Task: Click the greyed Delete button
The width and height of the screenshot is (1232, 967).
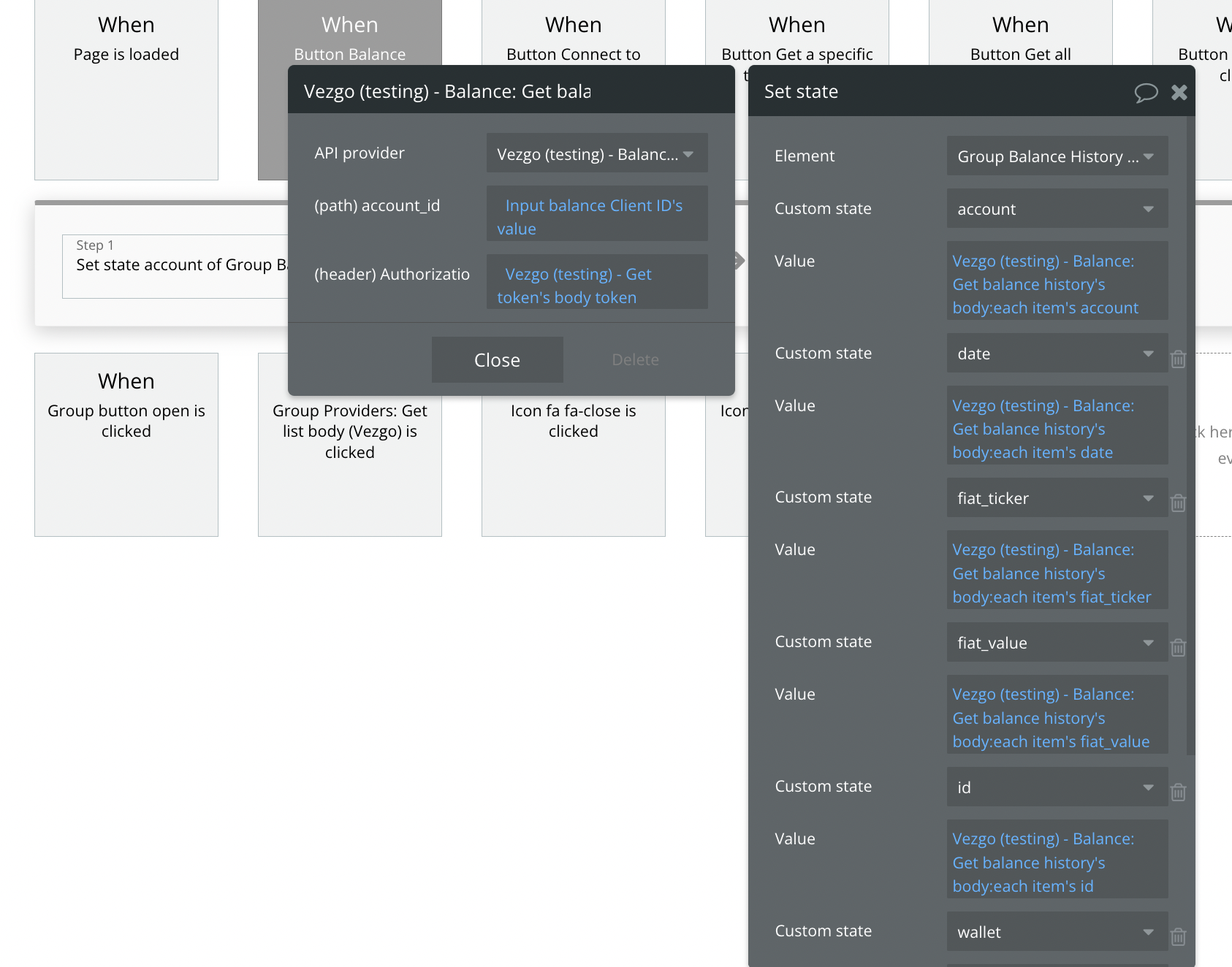Action: click(635, 360)
